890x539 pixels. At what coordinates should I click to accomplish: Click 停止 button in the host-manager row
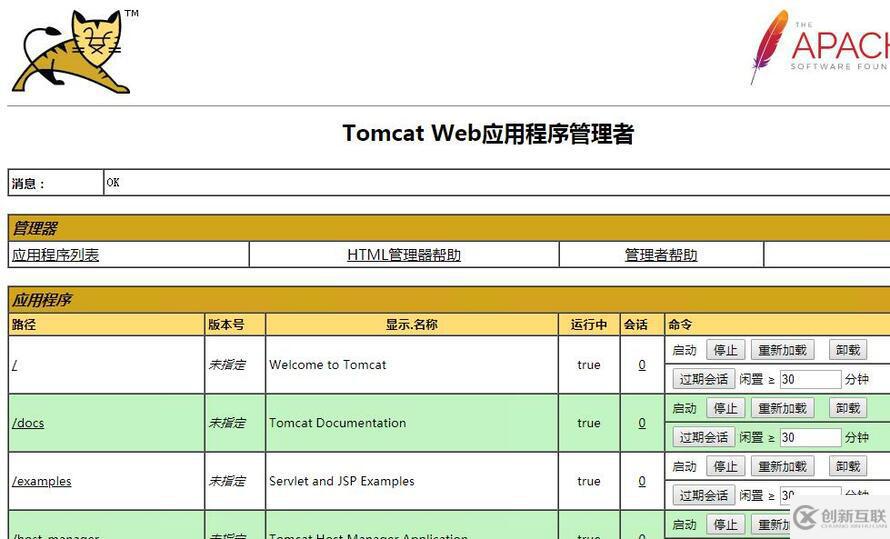[x=725, y=525]
